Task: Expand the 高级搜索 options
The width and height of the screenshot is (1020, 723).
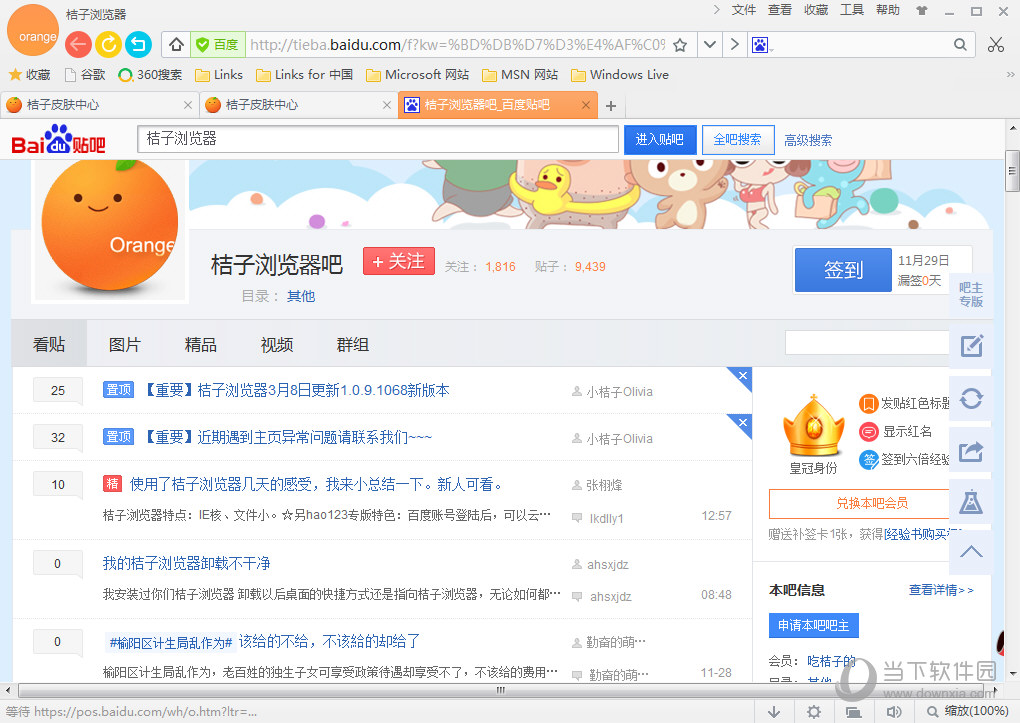Action: (808, 139)
